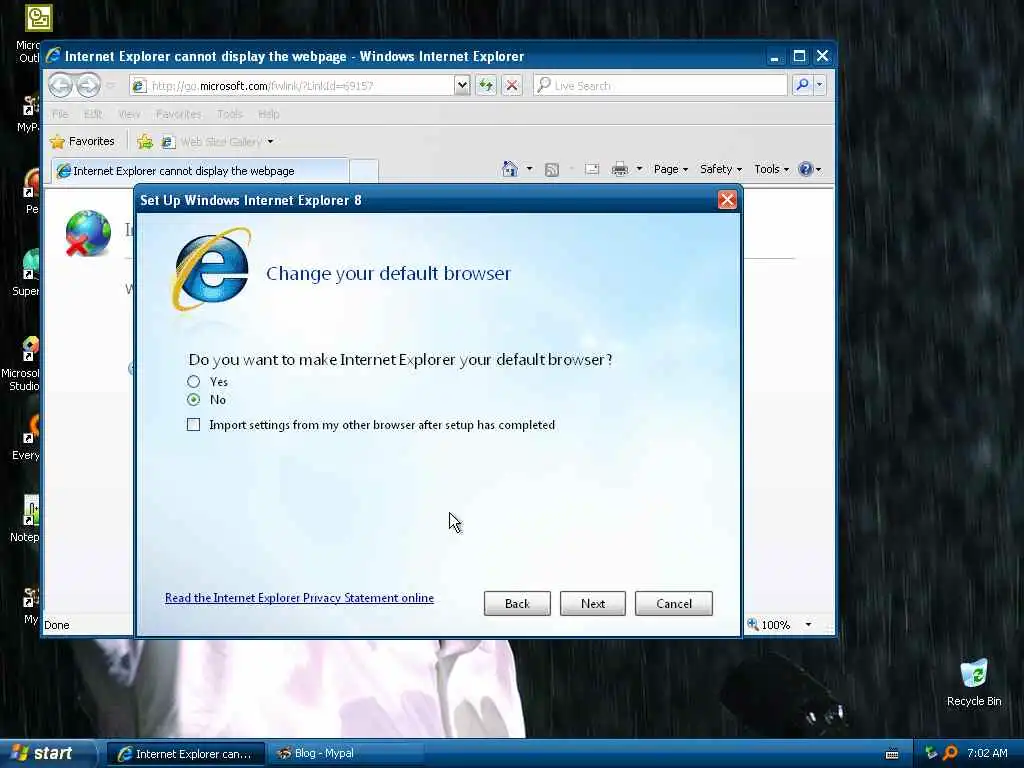
Task: Click the search magnifier button
Action: (x=802, y=85)
